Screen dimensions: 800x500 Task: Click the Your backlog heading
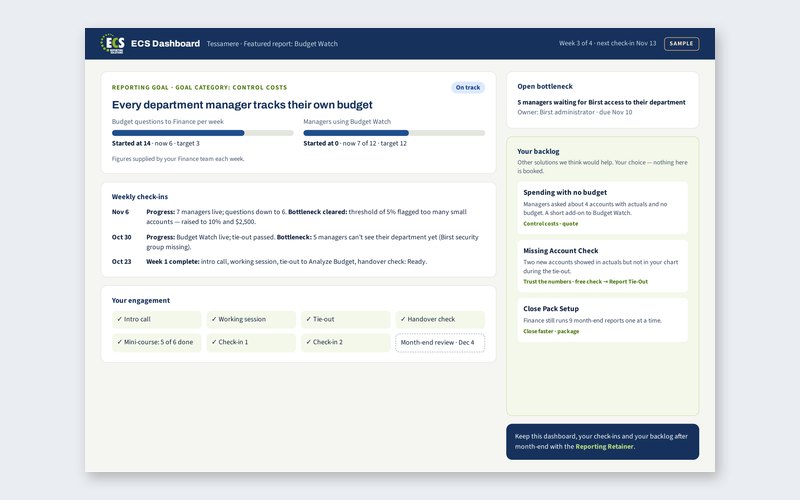point(538,152)
